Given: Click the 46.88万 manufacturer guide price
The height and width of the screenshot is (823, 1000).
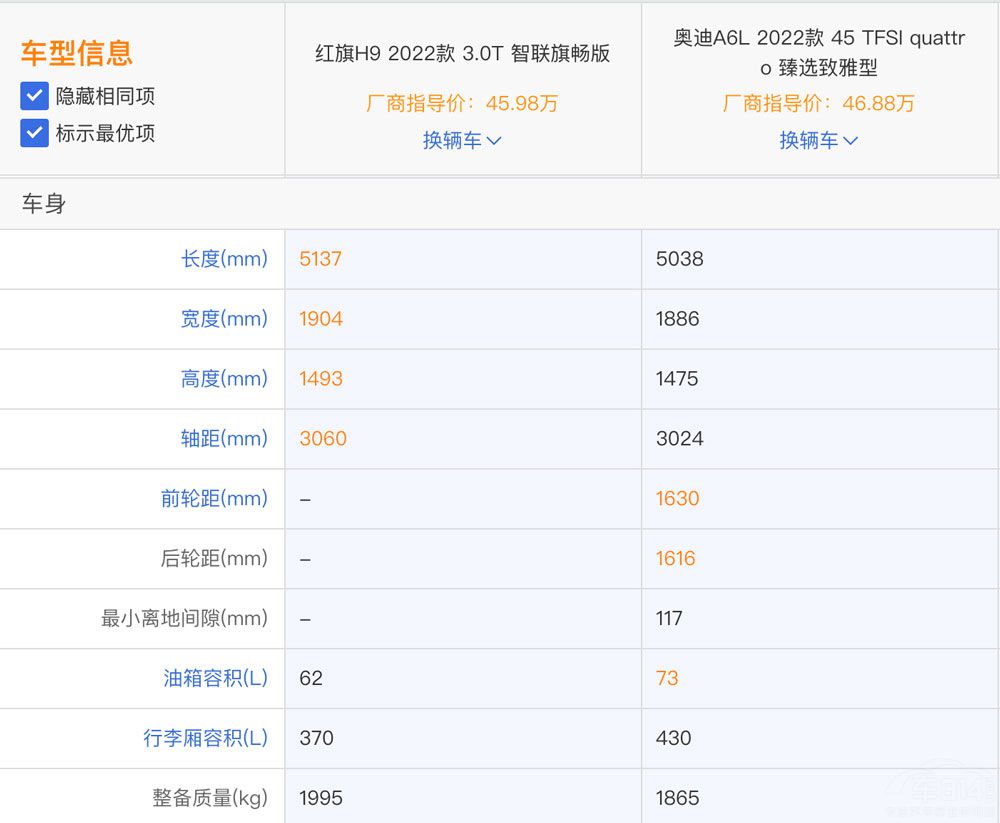Looking at the screenshot, I should click(x=878, y=103).
